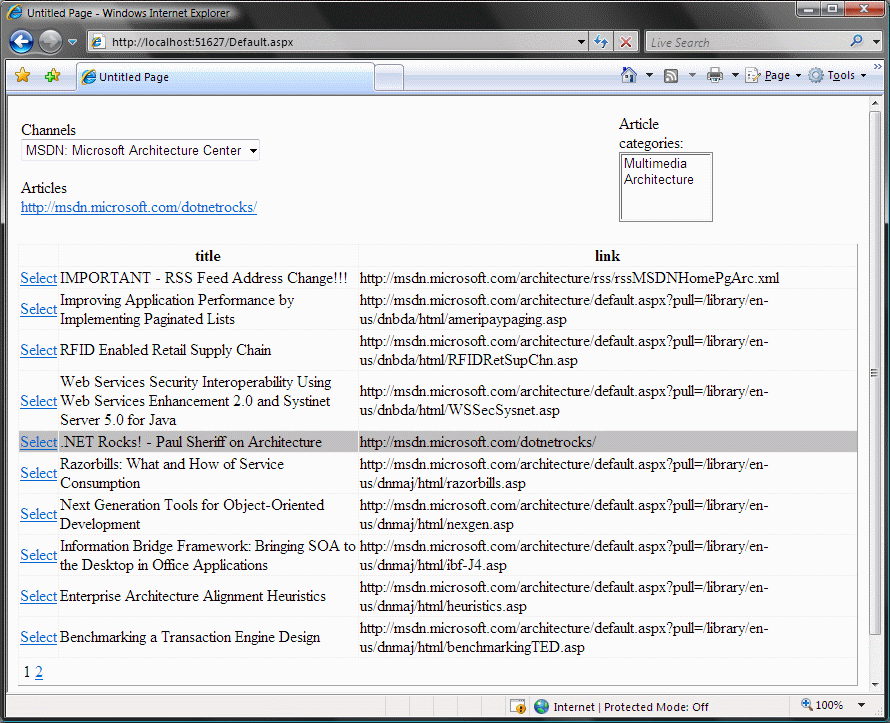Click the security warning icon in status bar
890x723 pixels.
pos(518,707)
